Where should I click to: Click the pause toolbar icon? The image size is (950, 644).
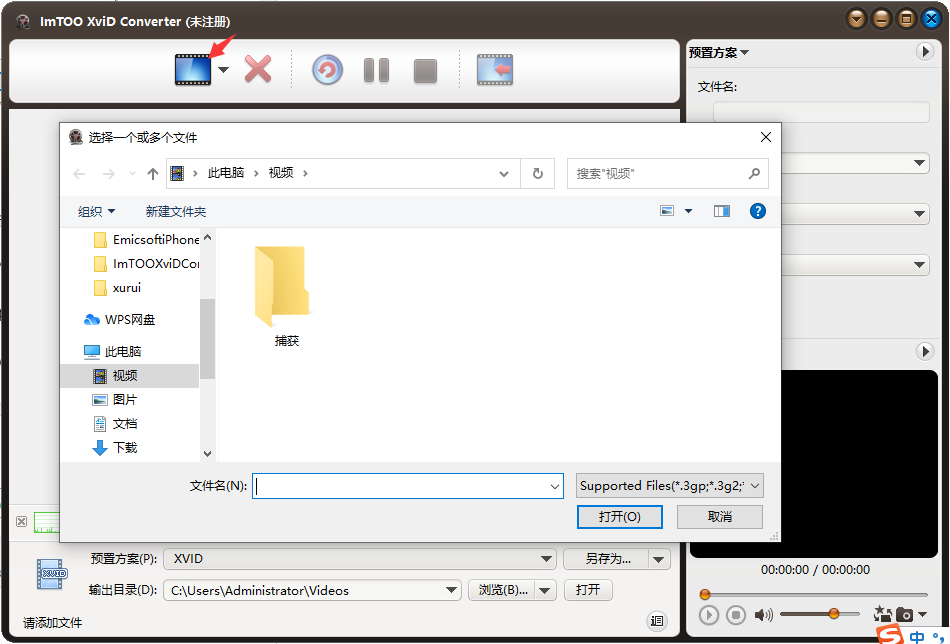(x=376, y=70)
